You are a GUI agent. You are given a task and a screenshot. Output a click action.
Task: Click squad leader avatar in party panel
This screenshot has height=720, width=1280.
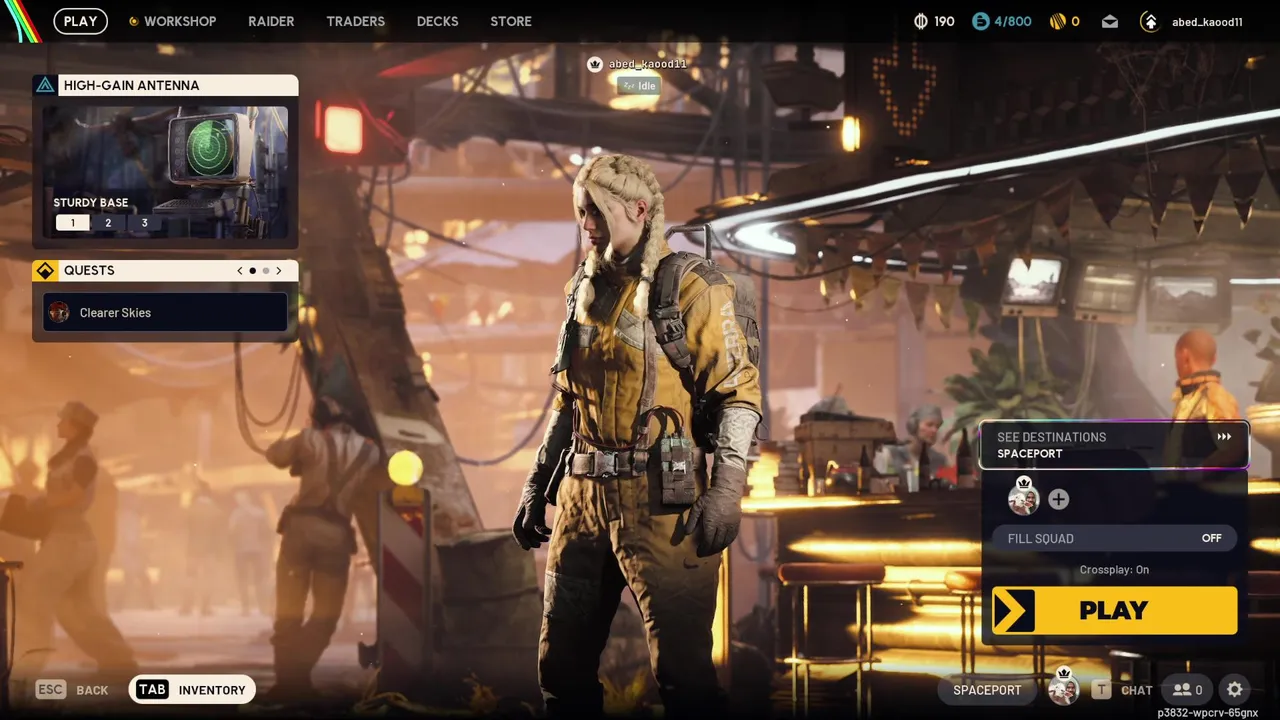pyautogui.click(x=1023, y=497)
